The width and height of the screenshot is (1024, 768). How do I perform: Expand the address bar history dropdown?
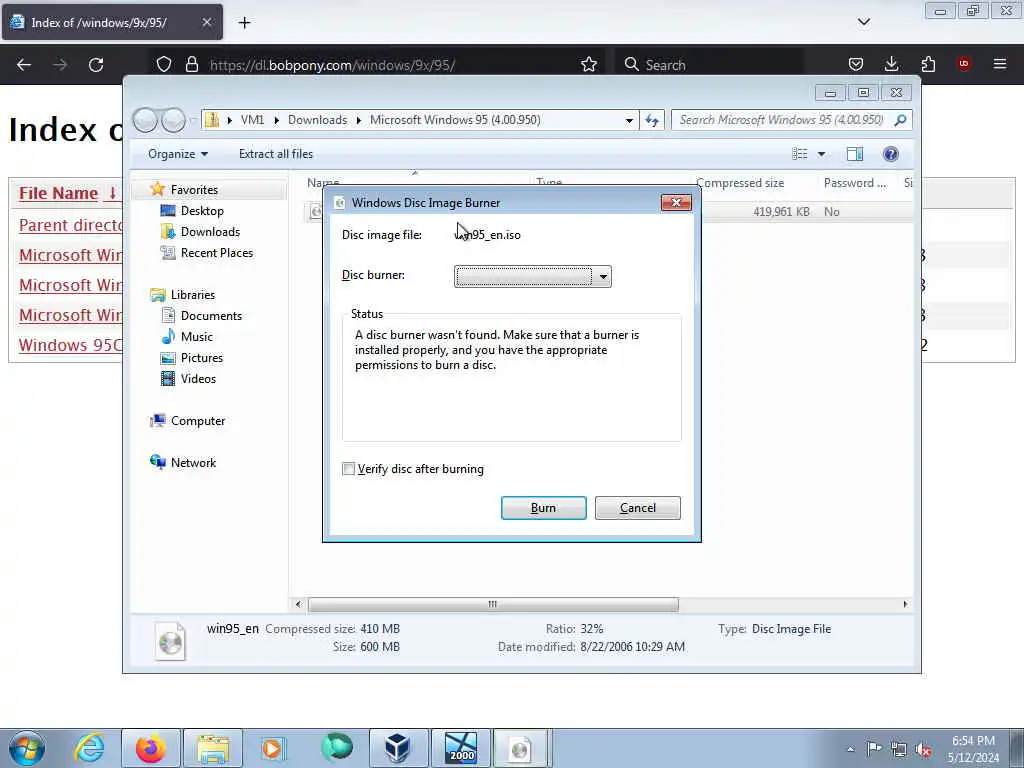[629, 120]
